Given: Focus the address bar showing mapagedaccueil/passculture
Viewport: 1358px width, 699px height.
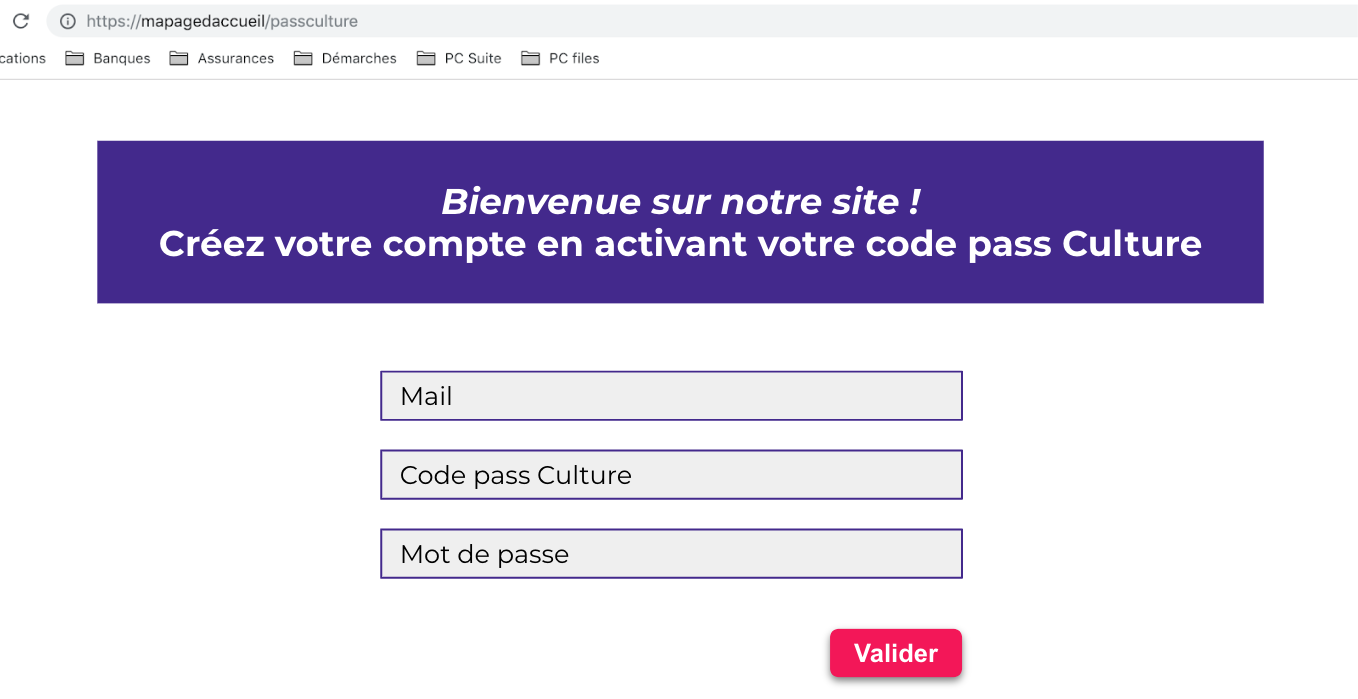Looking at the screenshot, I should 700,21.
